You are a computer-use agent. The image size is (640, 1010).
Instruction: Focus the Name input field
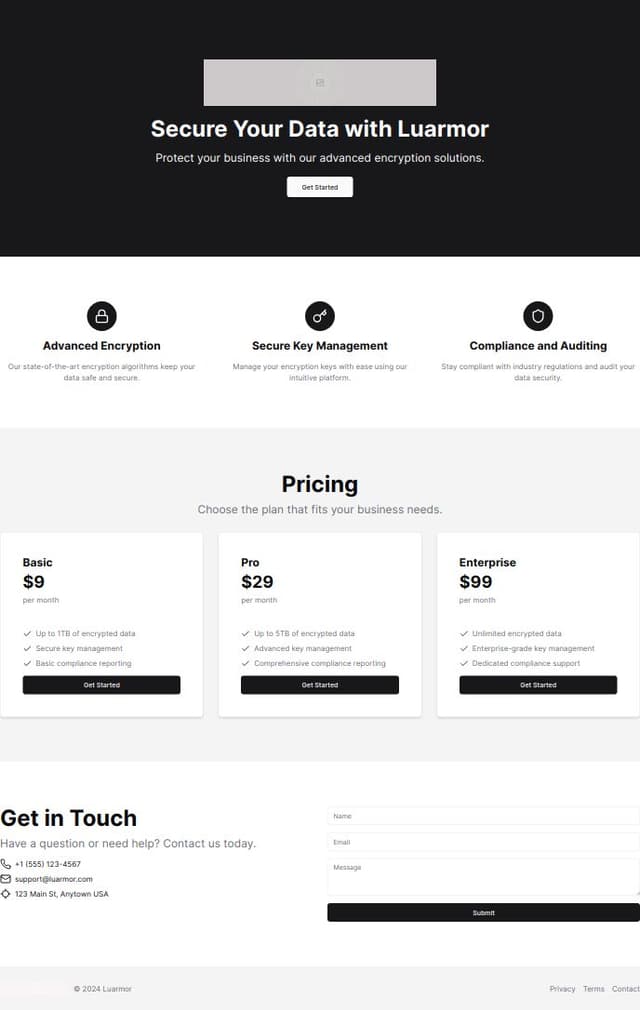(x=484, y=815)
